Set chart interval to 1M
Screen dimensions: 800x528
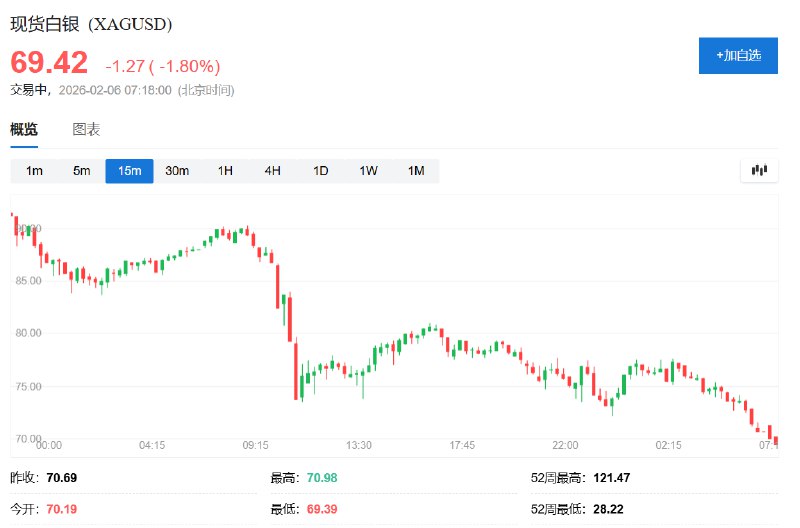(416, 171)
